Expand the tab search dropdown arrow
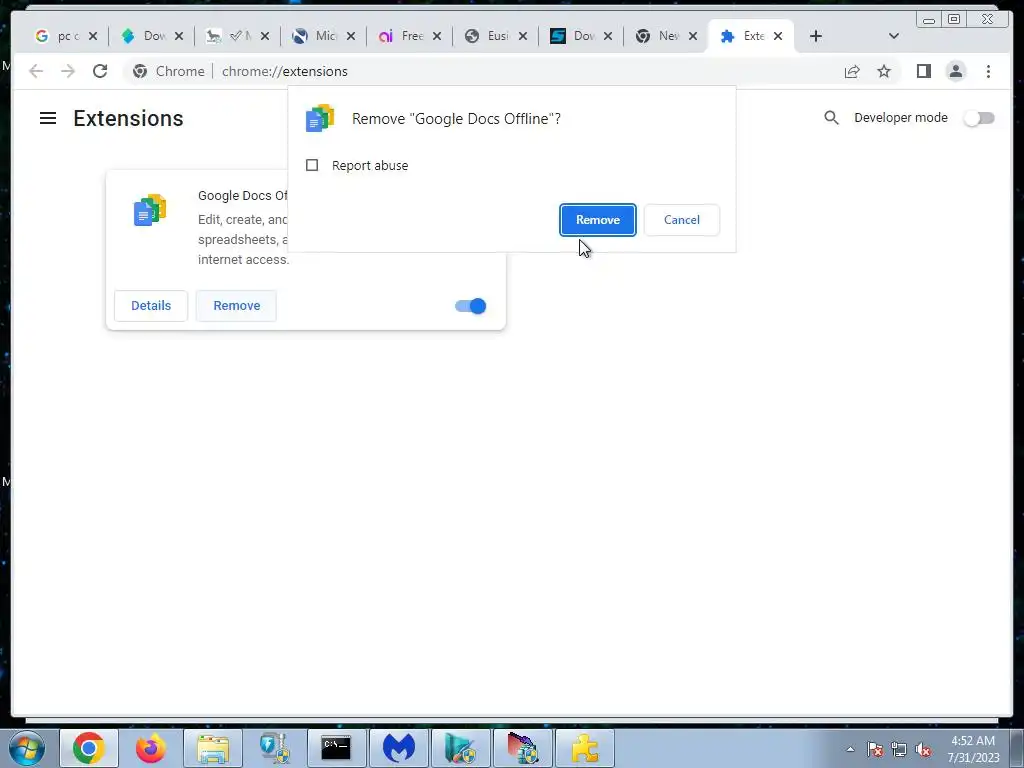 pos(893,36)
